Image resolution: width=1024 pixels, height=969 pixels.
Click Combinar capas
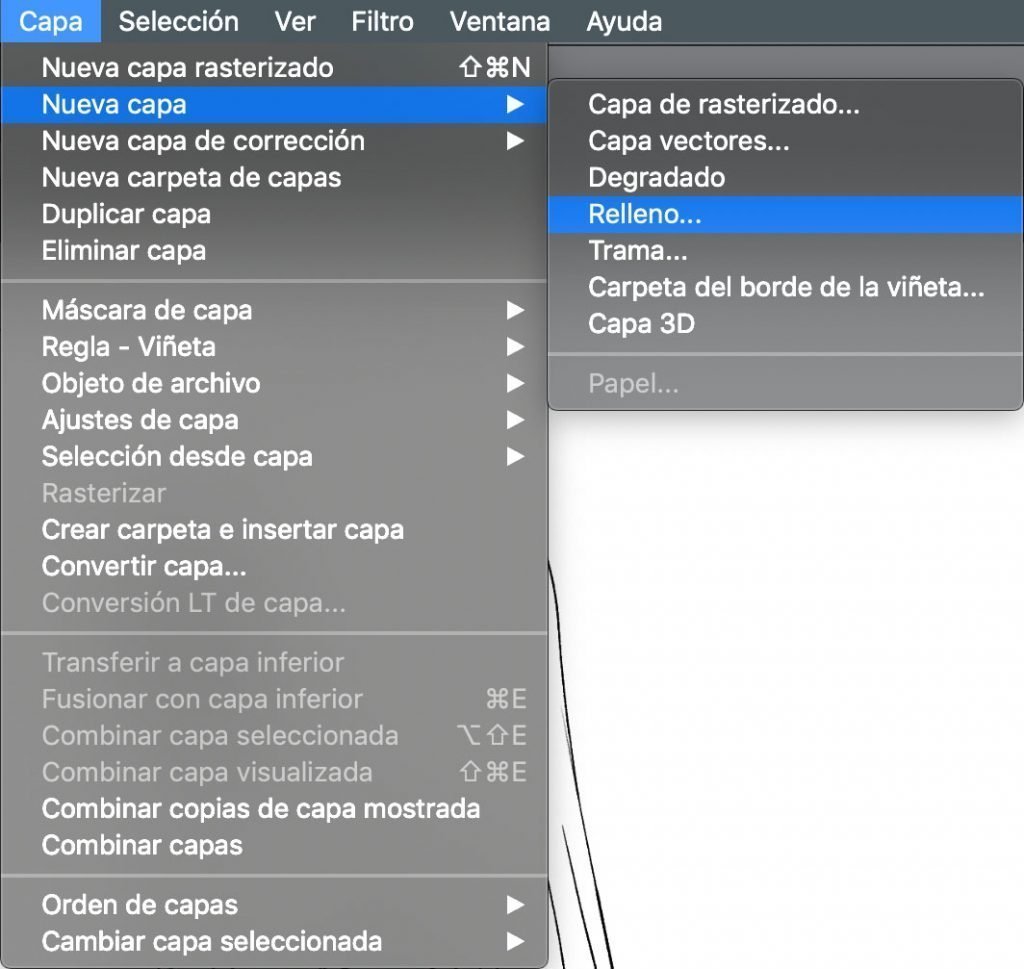tap(274, 846)
